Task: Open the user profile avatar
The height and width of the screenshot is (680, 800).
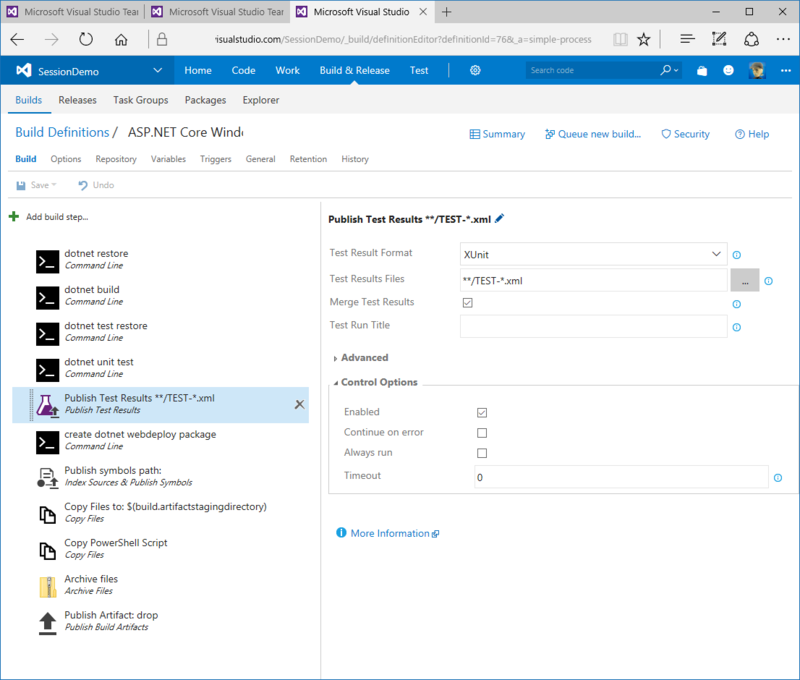Action: click(x=757, y=70)
